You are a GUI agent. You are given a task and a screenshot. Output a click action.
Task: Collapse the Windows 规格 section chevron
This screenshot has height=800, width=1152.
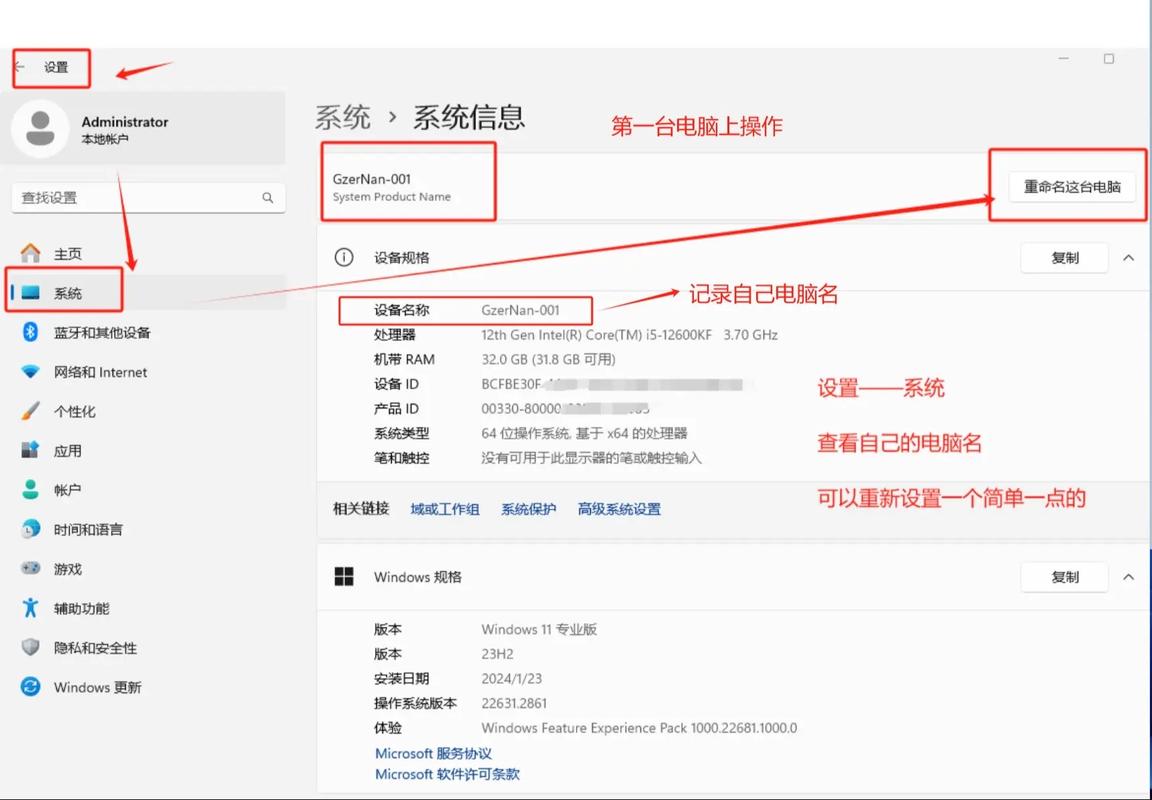click(x=1129, y=577)
